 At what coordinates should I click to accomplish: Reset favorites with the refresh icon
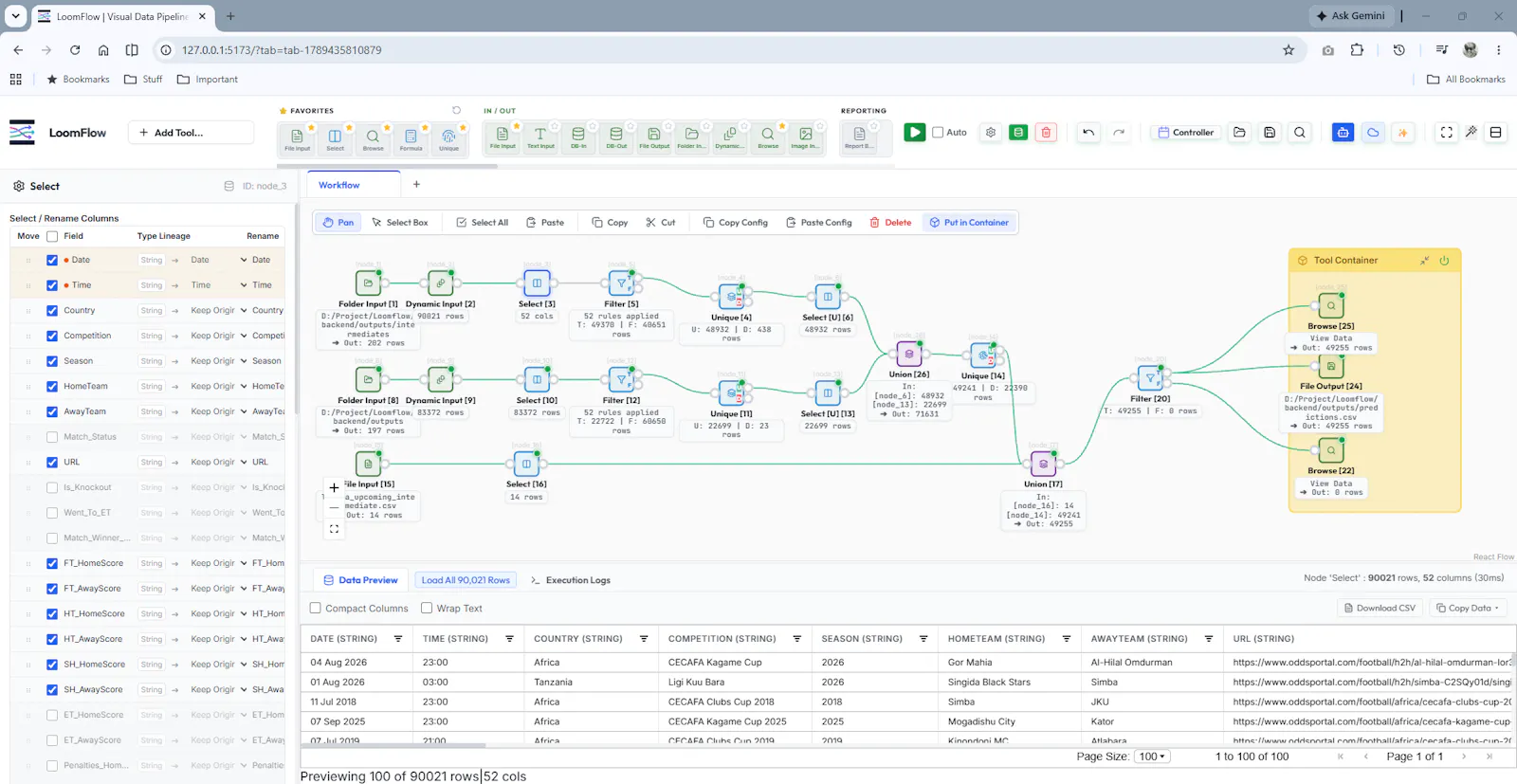[456, 110]
